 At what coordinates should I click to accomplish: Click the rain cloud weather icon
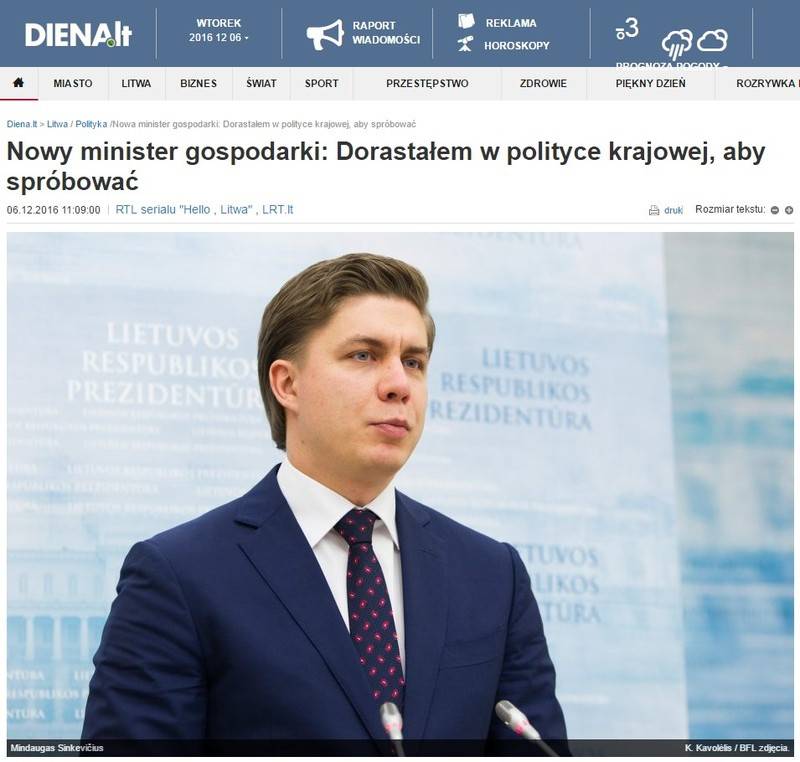[677, 44]
